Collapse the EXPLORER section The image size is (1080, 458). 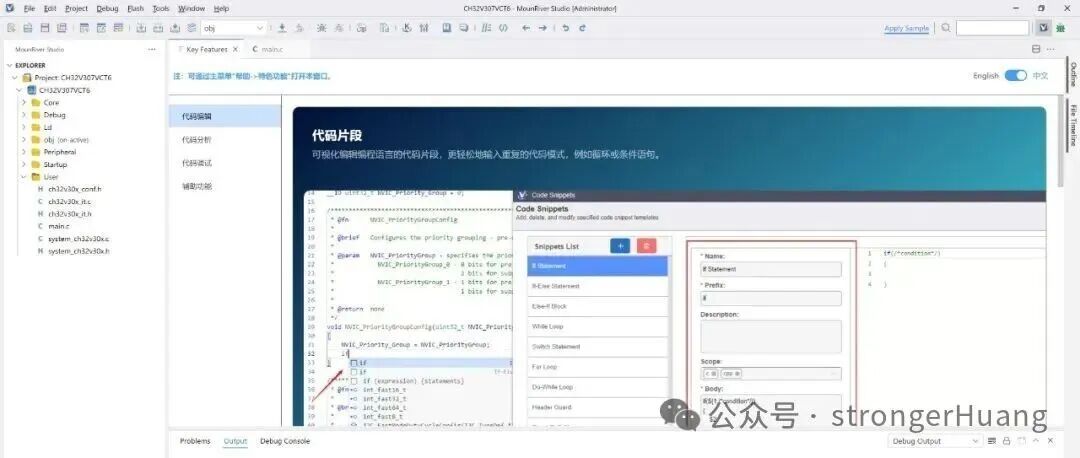(10, 65)
